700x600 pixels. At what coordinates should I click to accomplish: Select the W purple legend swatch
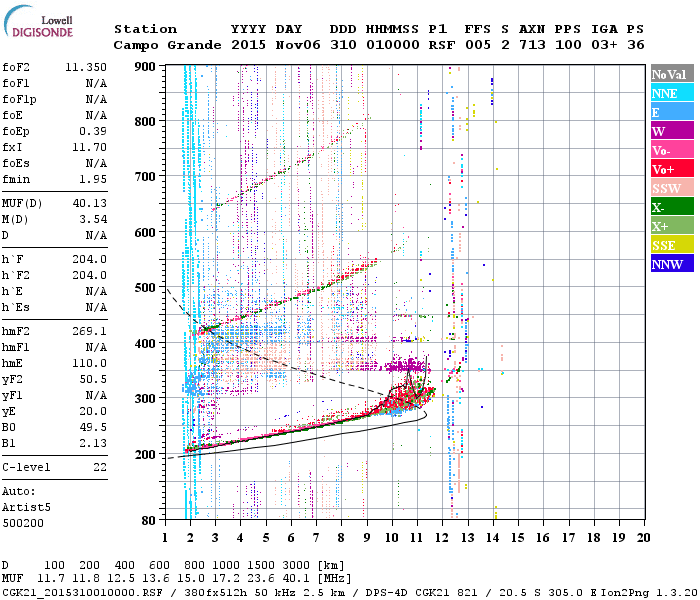tap(672, 131)
